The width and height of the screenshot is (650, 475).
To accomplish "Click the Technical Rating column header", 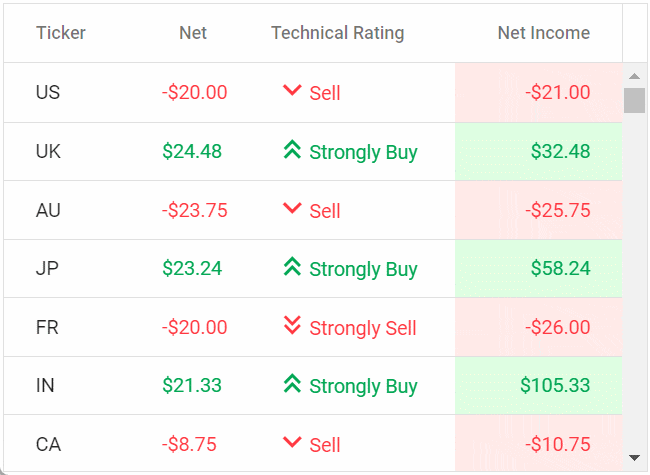I will tap(337, 33).
